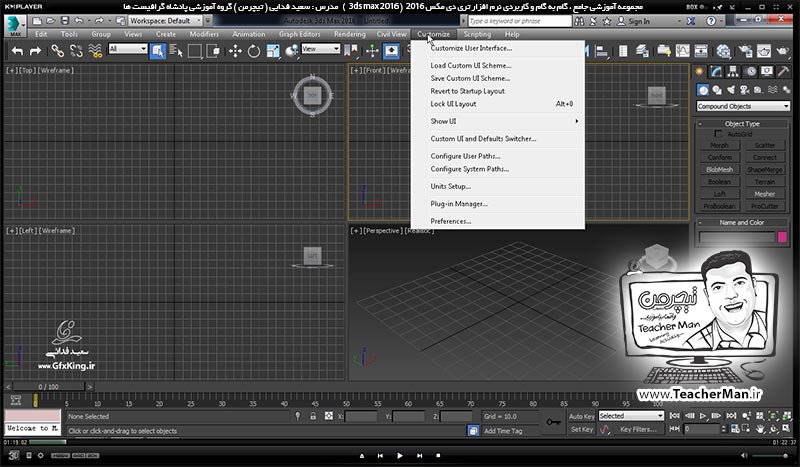The width and height of the screenshot is (800, 467).
Task: Click the Select and Place icon
Action: (292, 51)
